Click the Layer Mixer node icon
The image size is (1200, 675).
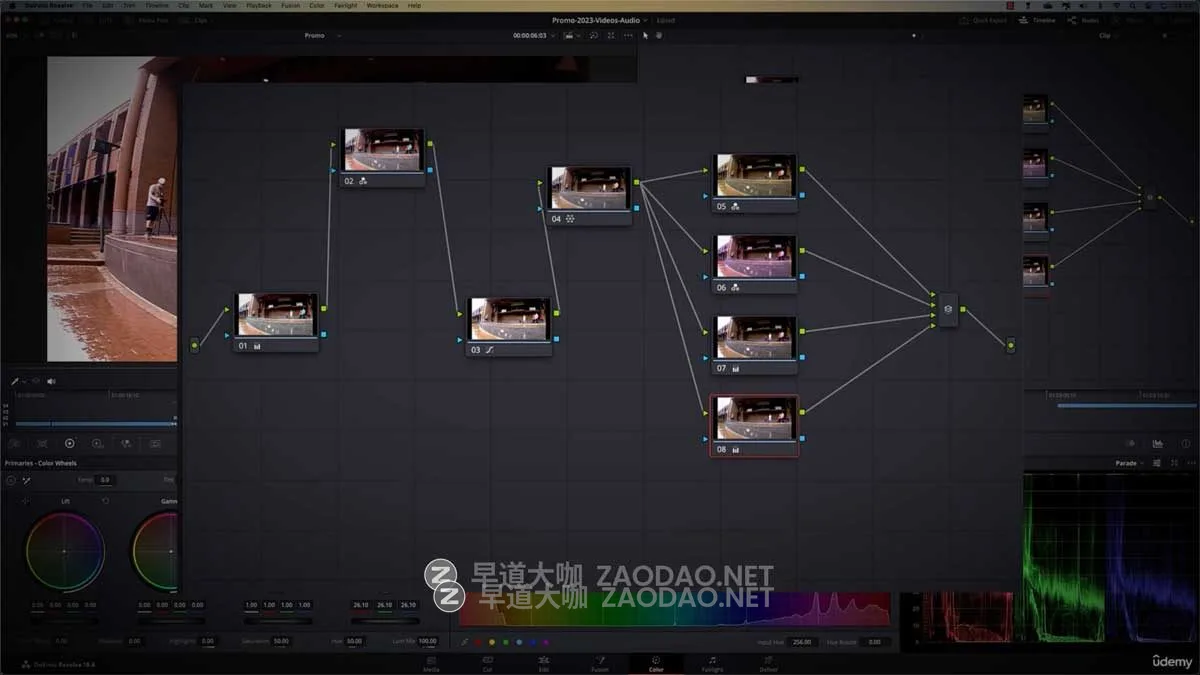click(948, 309)
